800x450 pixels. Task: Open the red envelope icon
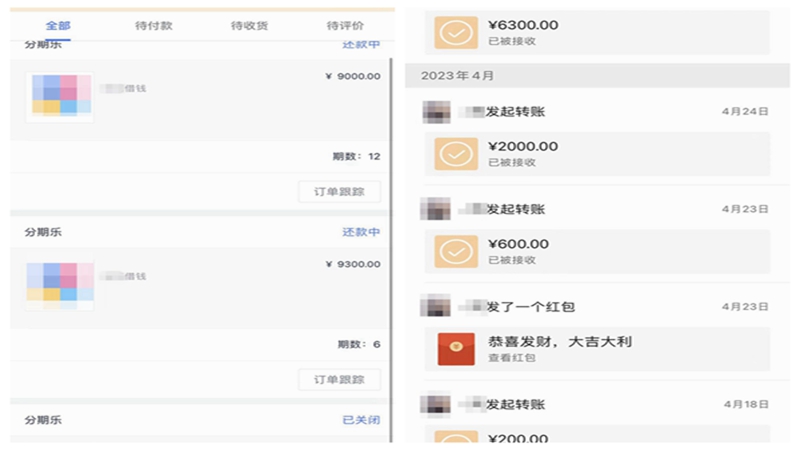pos(456,348)
